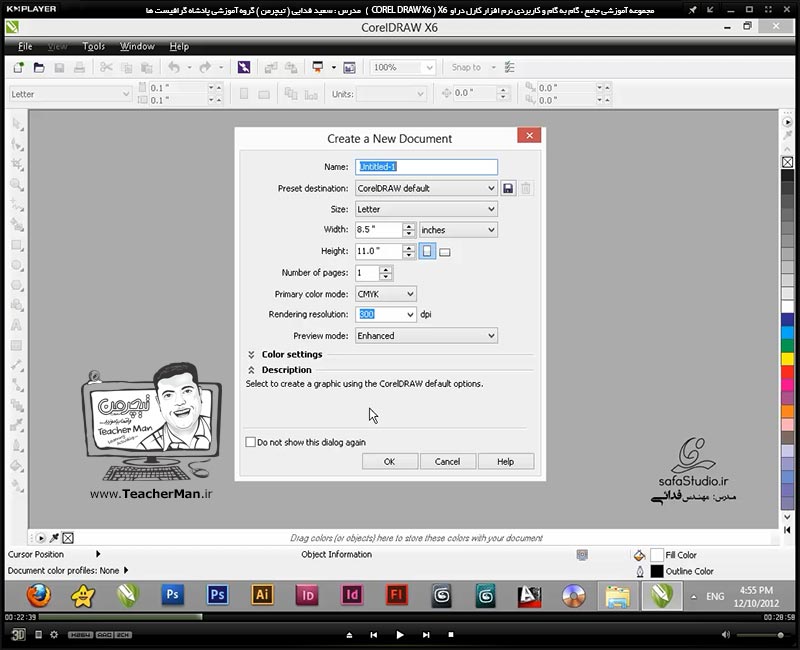Expand the Color settings section
This screenshot has width=800, height=650.
pyautogui.click(x=251, y=354)
